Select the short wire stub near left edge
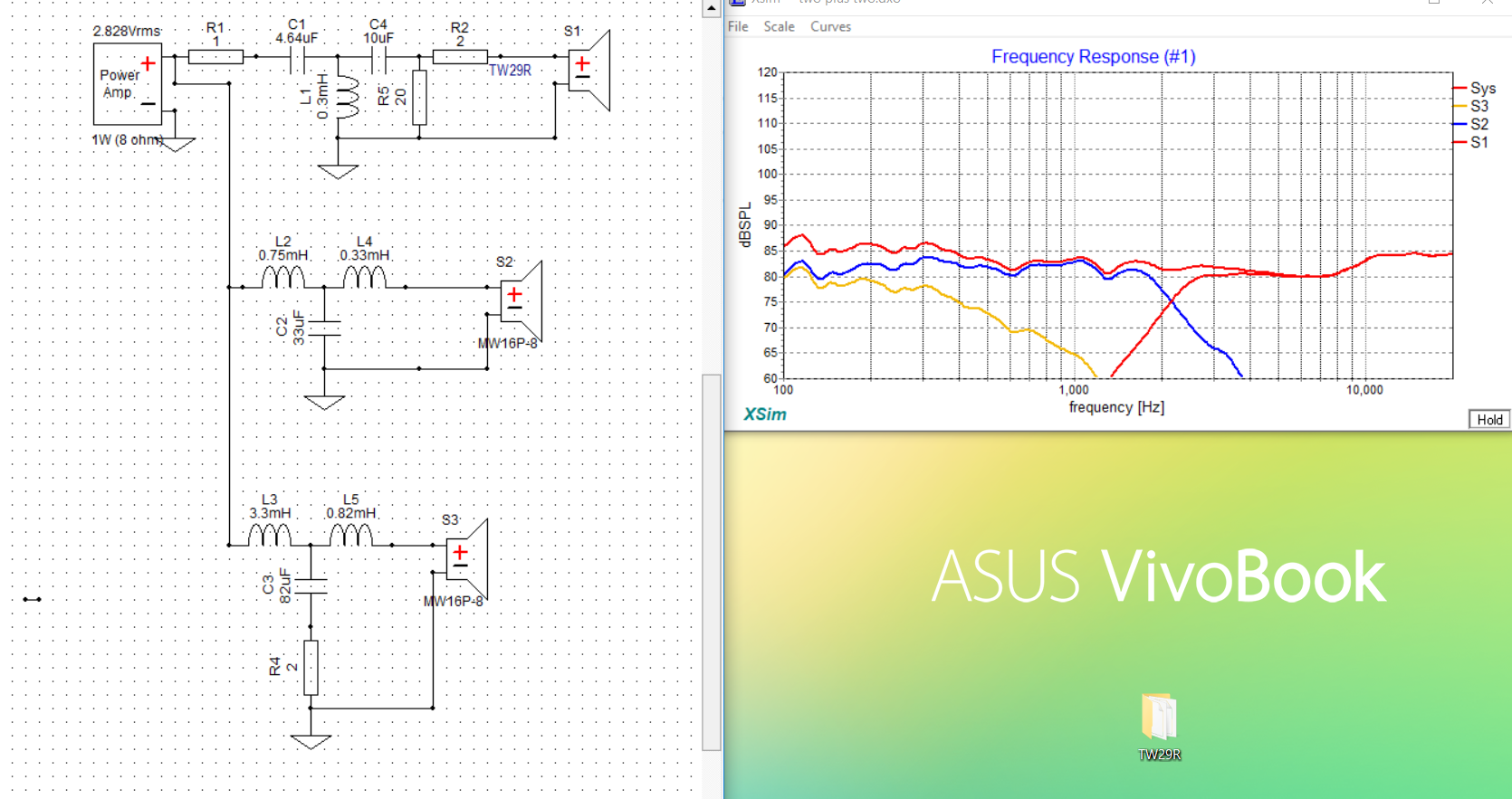This screenshot has width=1512, height=799. [32, 599]
